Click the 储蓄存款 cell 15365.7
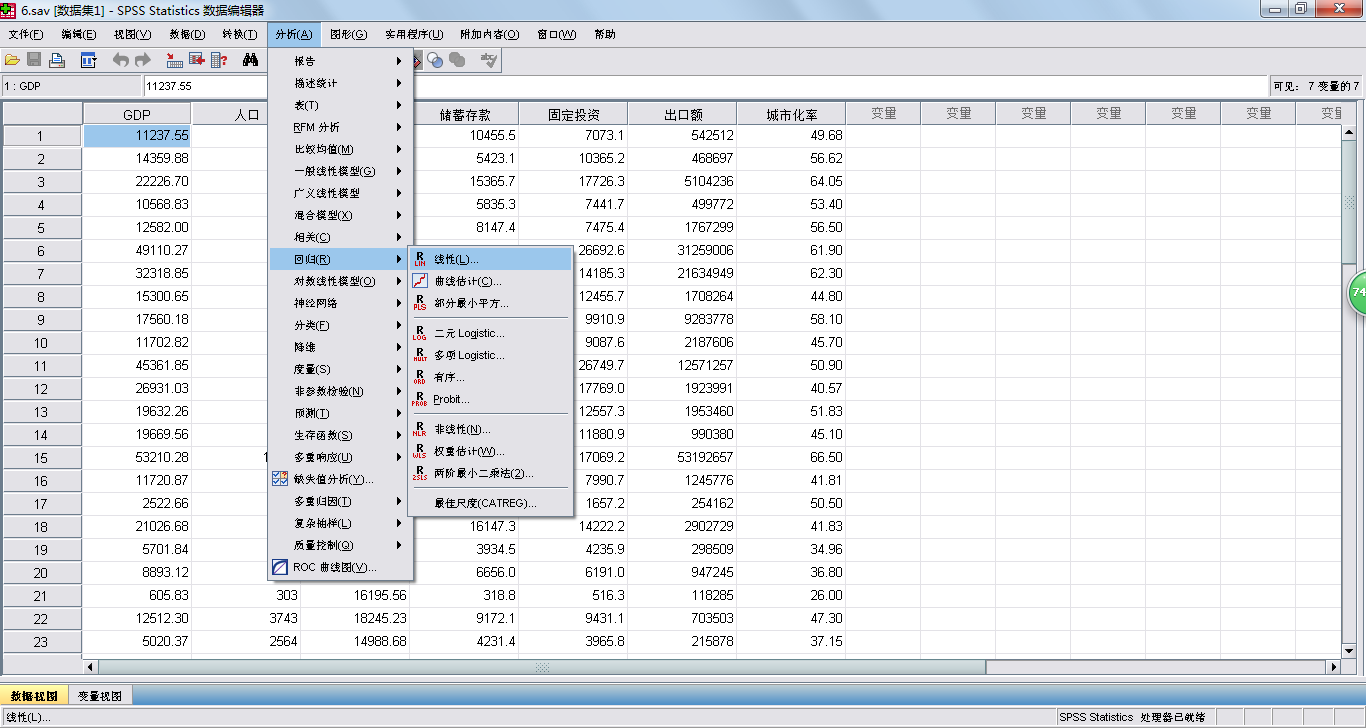 click(464, 181)
